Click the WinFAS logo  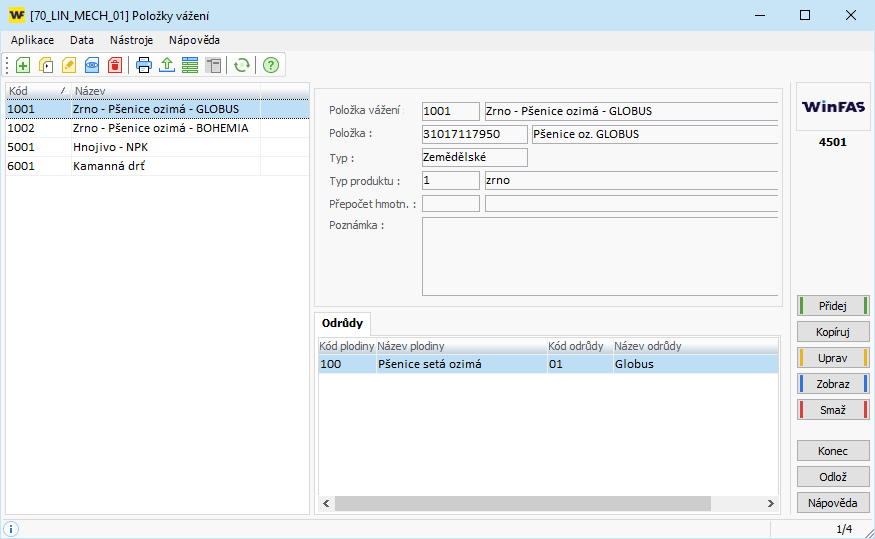click(833, 107)
